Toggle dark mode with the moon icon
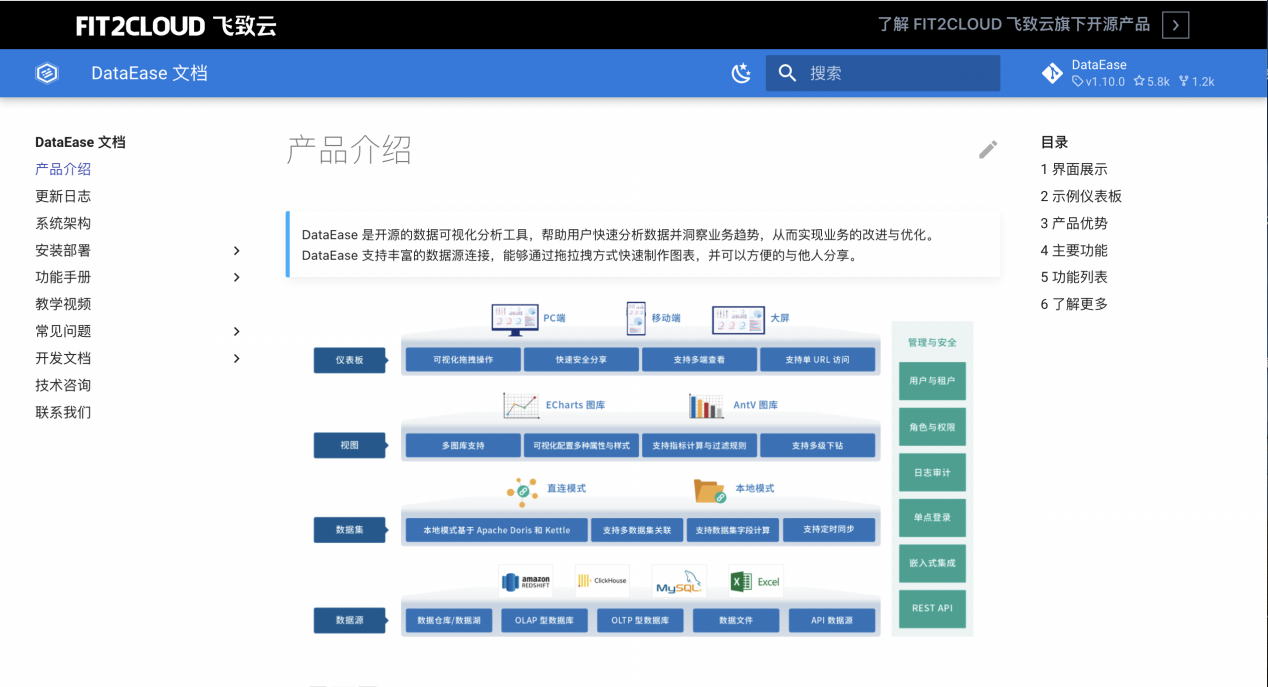The image size is (1268, 687). tap(741, 73)
